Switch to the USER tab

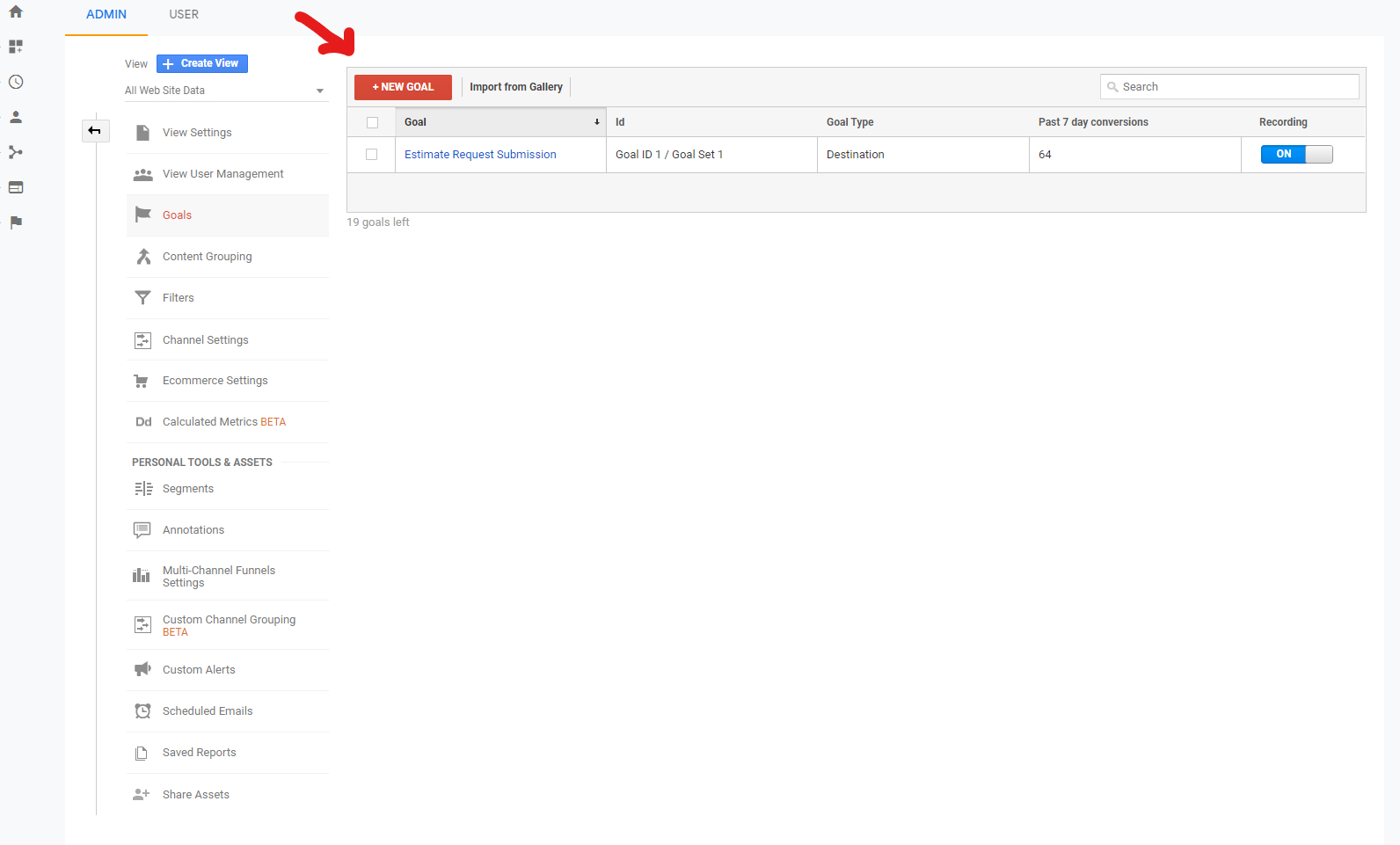(x=184, y=15)
